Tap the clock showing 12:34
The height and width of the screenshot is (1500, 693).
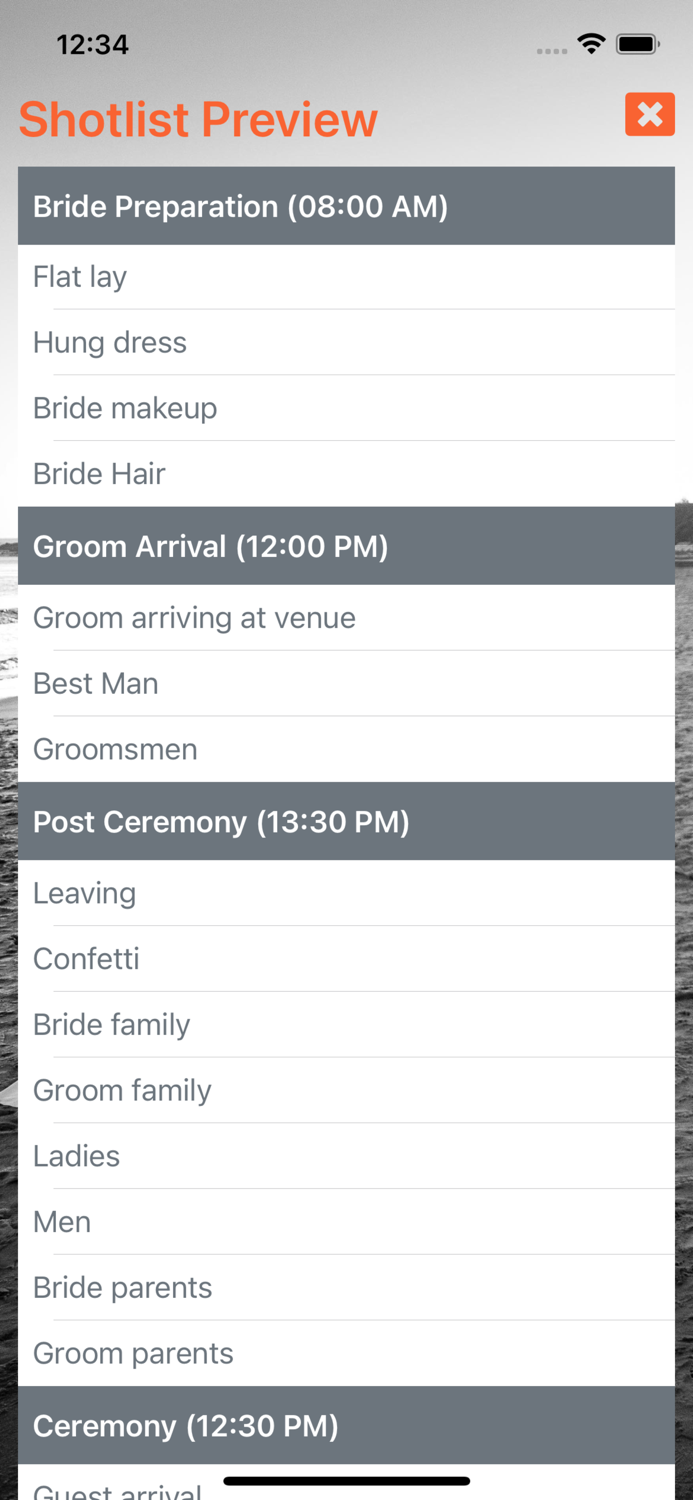[x=93, y=44]
